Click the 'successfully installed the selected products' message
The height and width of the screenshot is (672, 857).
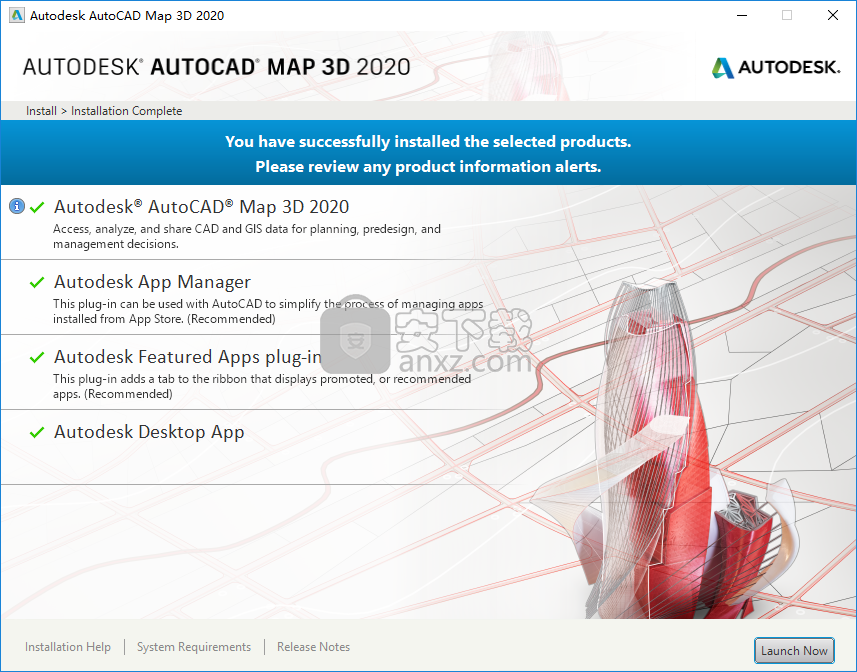pyautogui.click(x=428, y=142)
